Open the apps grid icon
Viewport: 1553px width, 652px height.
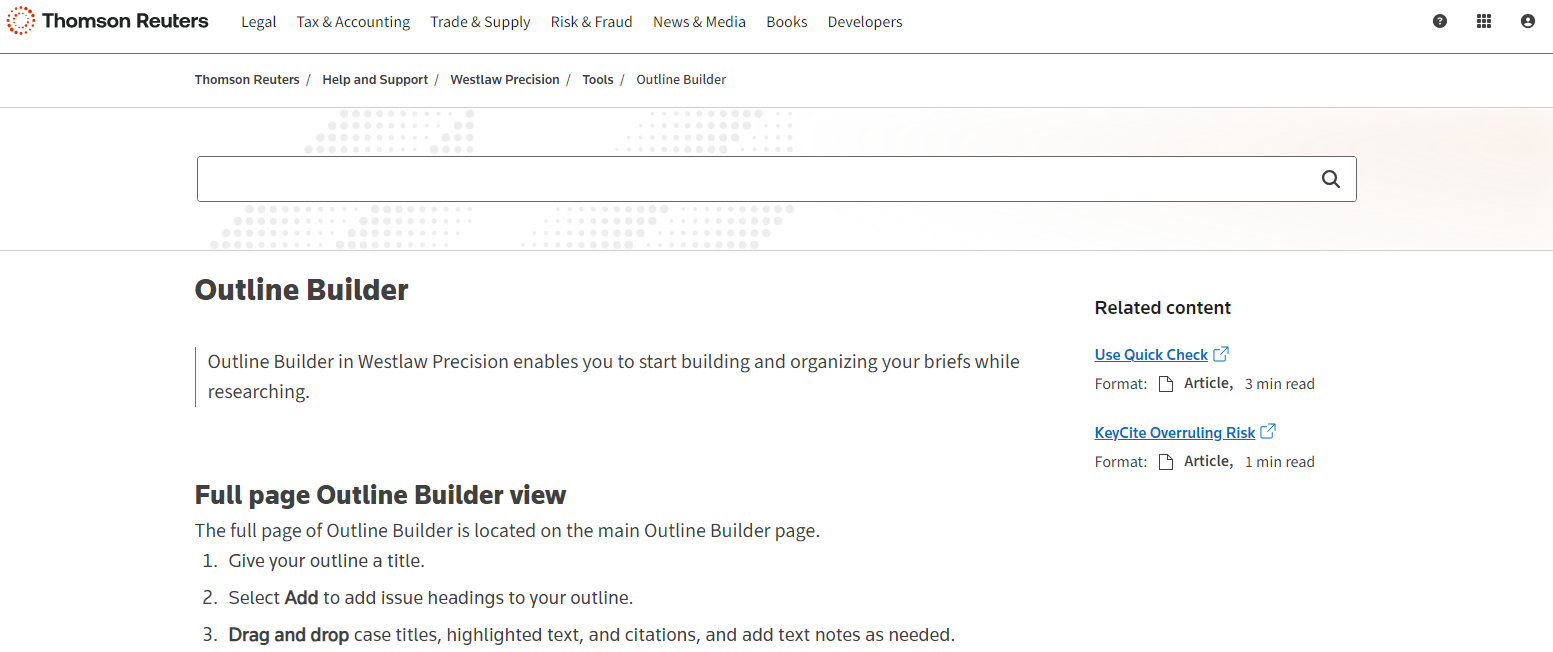click(1484, 21)
